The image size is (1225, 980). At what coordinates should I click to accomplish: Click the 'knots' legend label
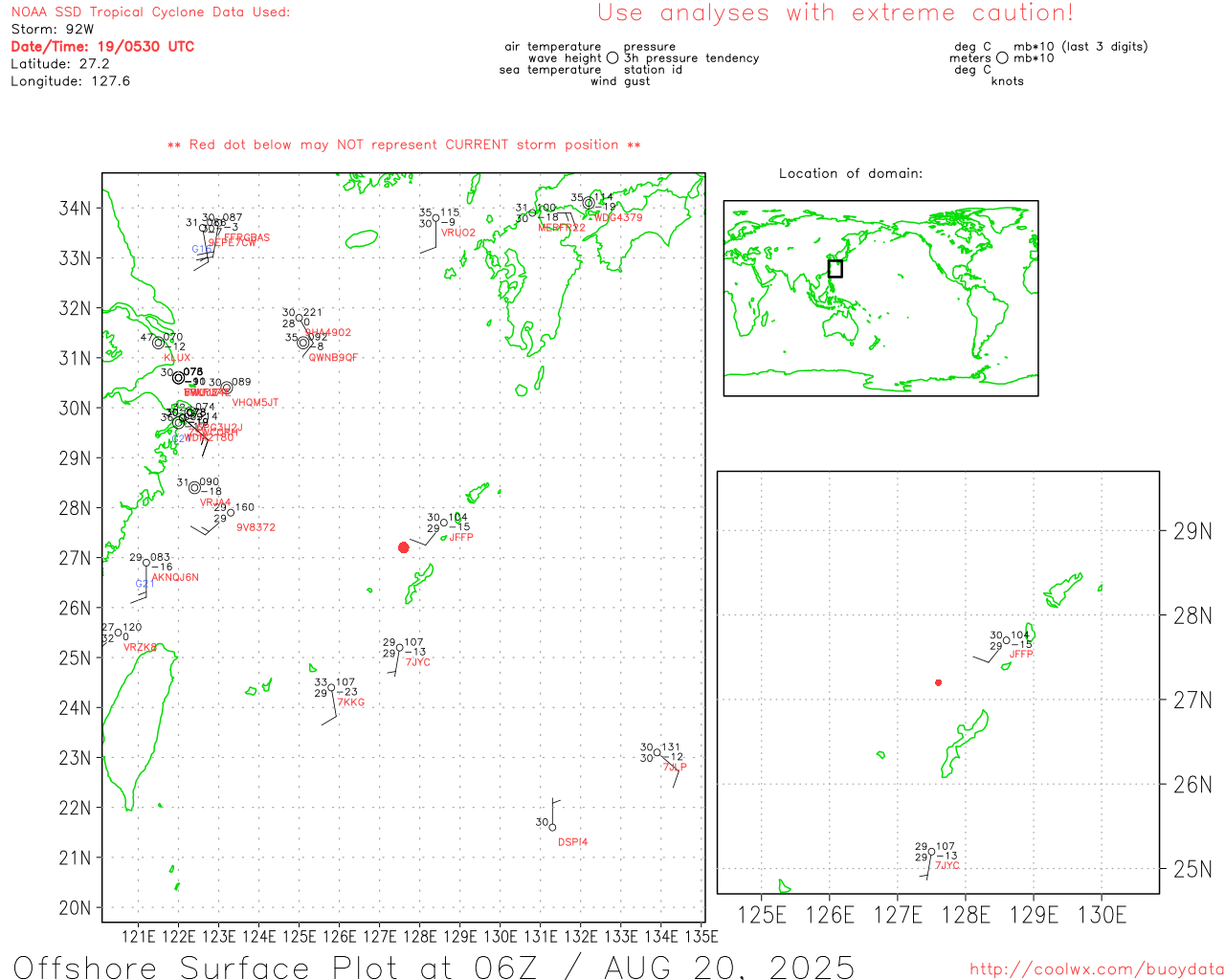click(1008, 81)
